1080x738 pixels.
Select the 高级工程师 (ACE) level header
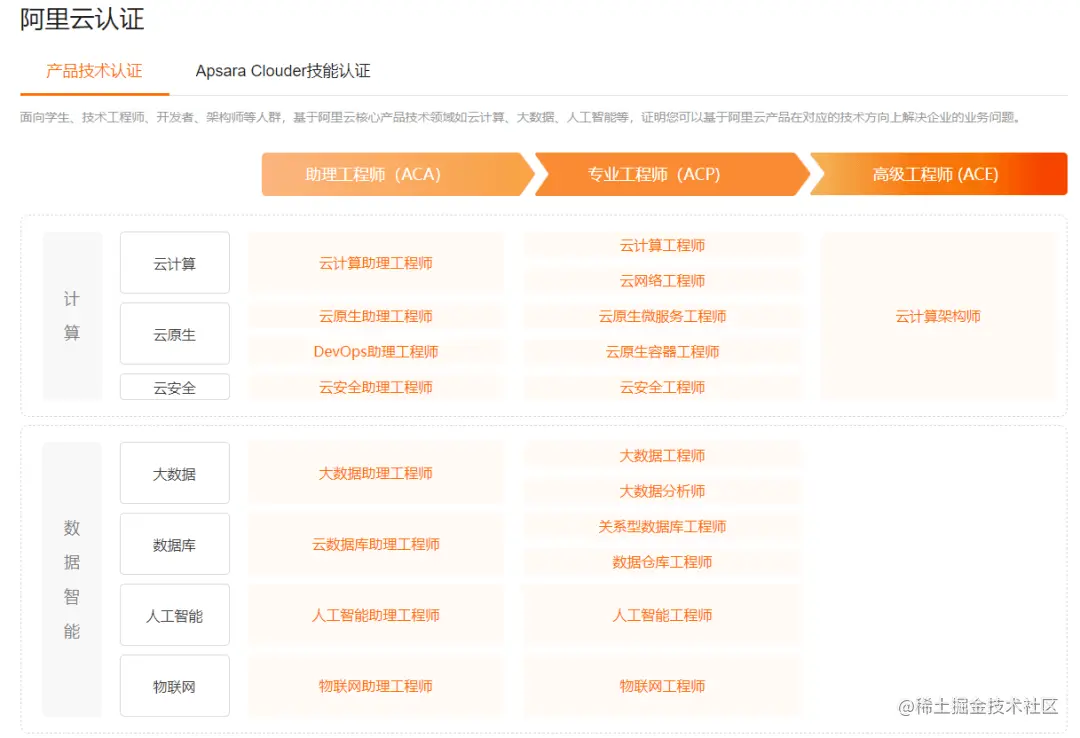[x=935, y=174]
